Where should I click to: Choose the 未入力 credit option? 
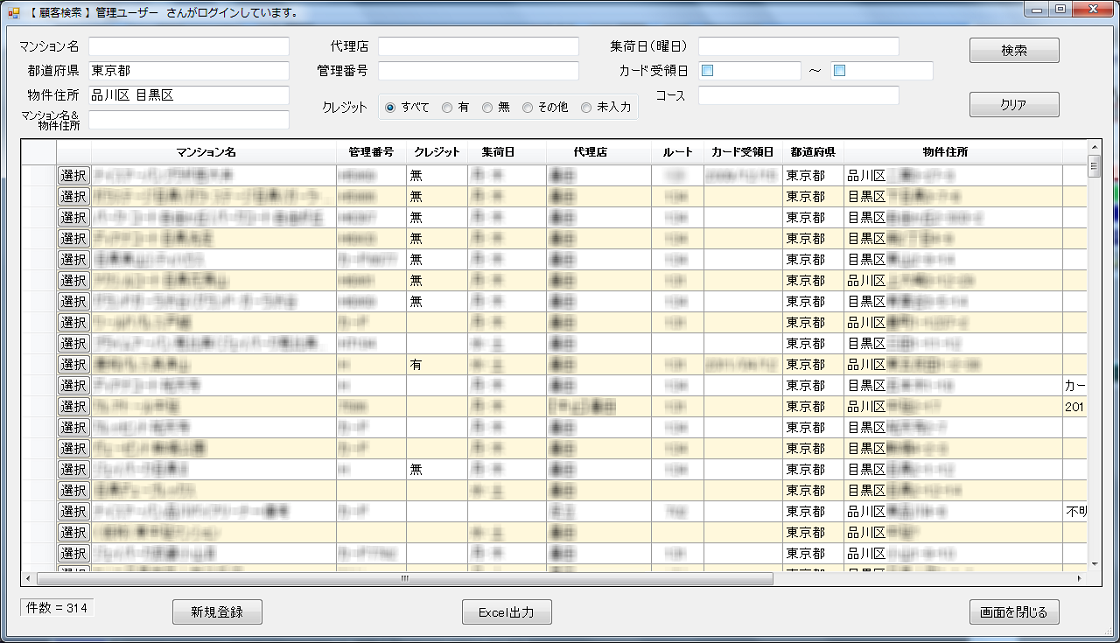point(587,107)
